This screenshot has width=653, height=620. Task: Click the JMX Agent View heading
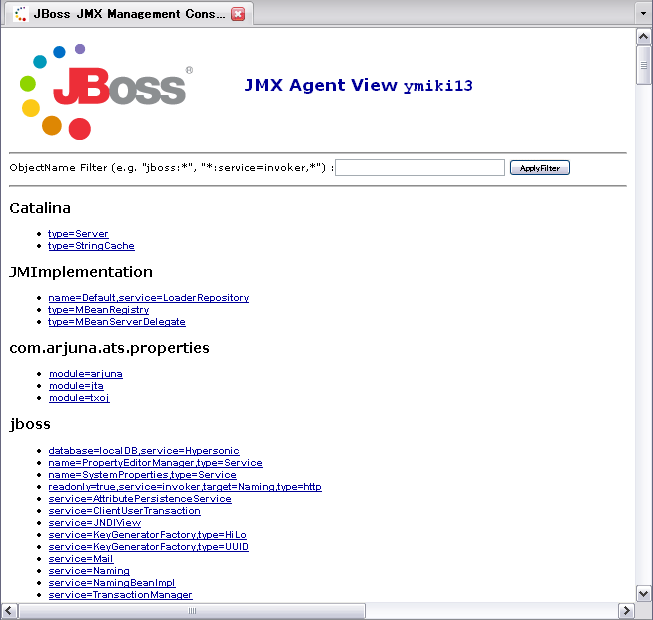pyautogui.click(x=359, y=85)
